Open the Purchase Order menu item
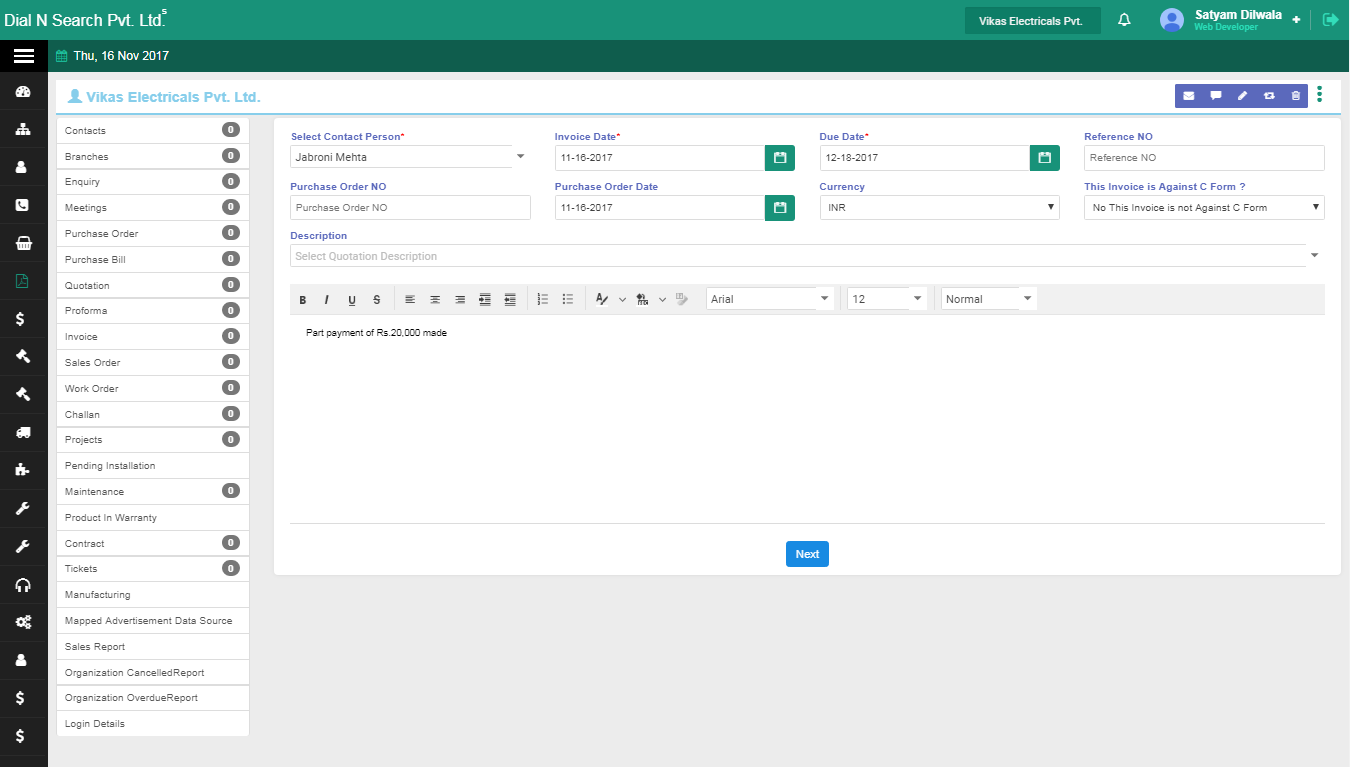Screen dimensions: 1350x767 153,233
